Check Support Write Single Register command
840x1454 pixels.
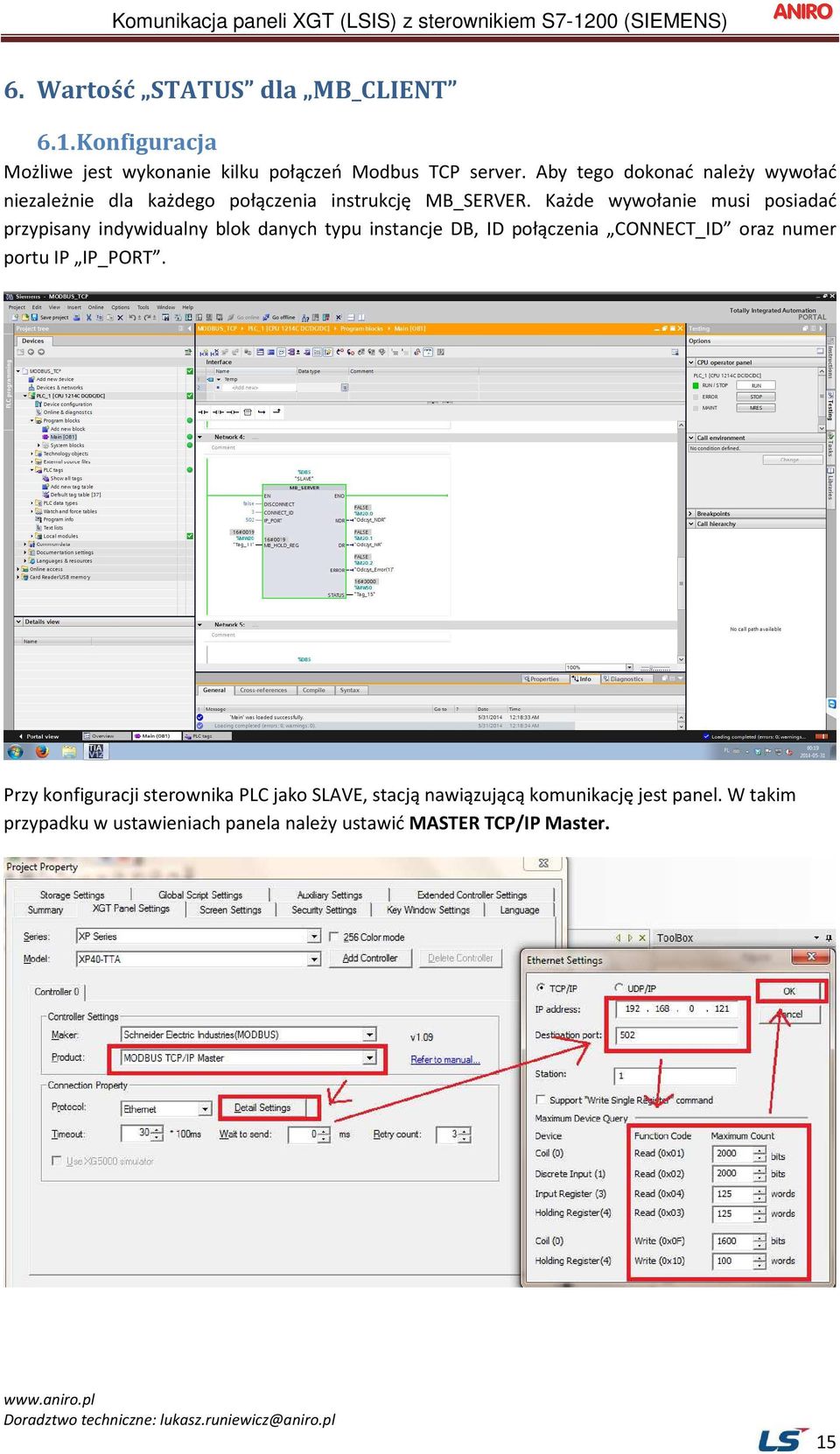541,1099
